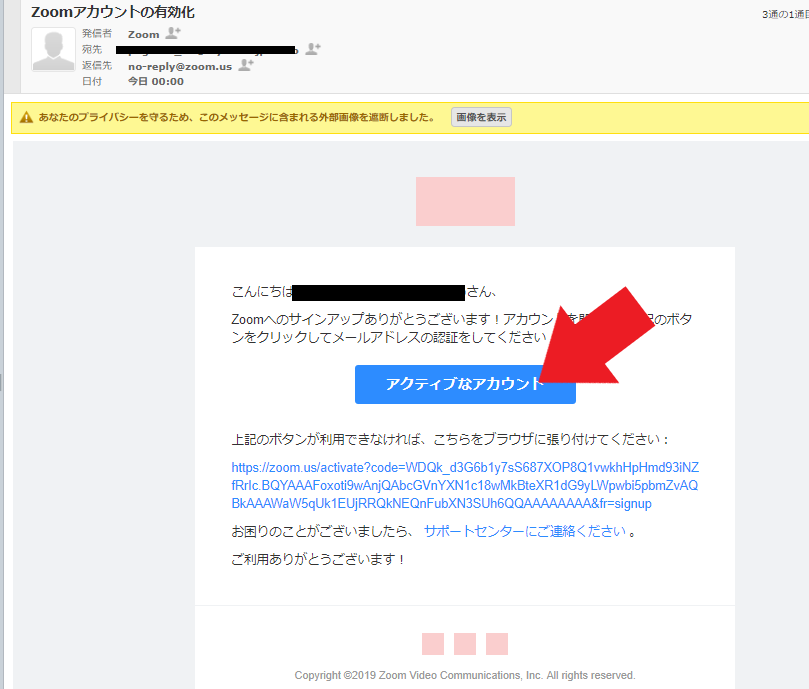The width and height of the screenshot is (809, 689).
Task: Click the 画像を表示 button
Action: pyautogui.click(x=481, y=117)
